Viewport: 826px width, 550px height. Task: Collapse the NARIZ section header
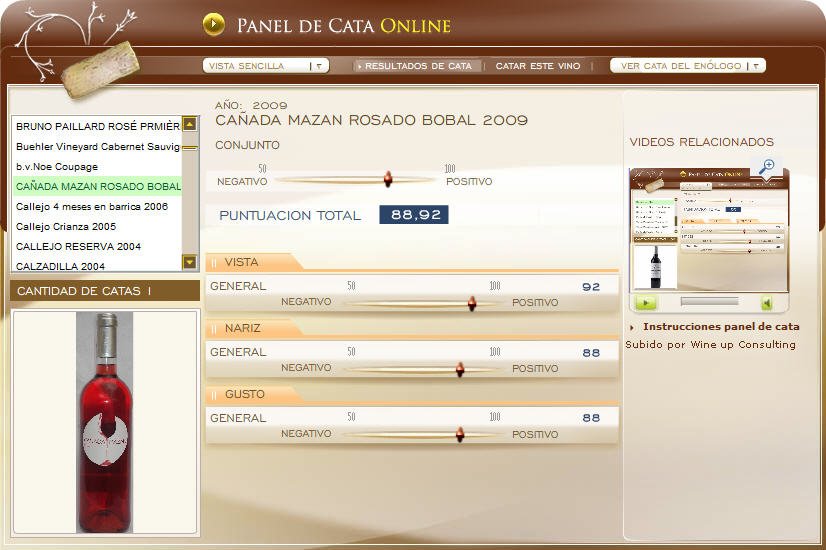pyautogui.click(x=253, y=328)
